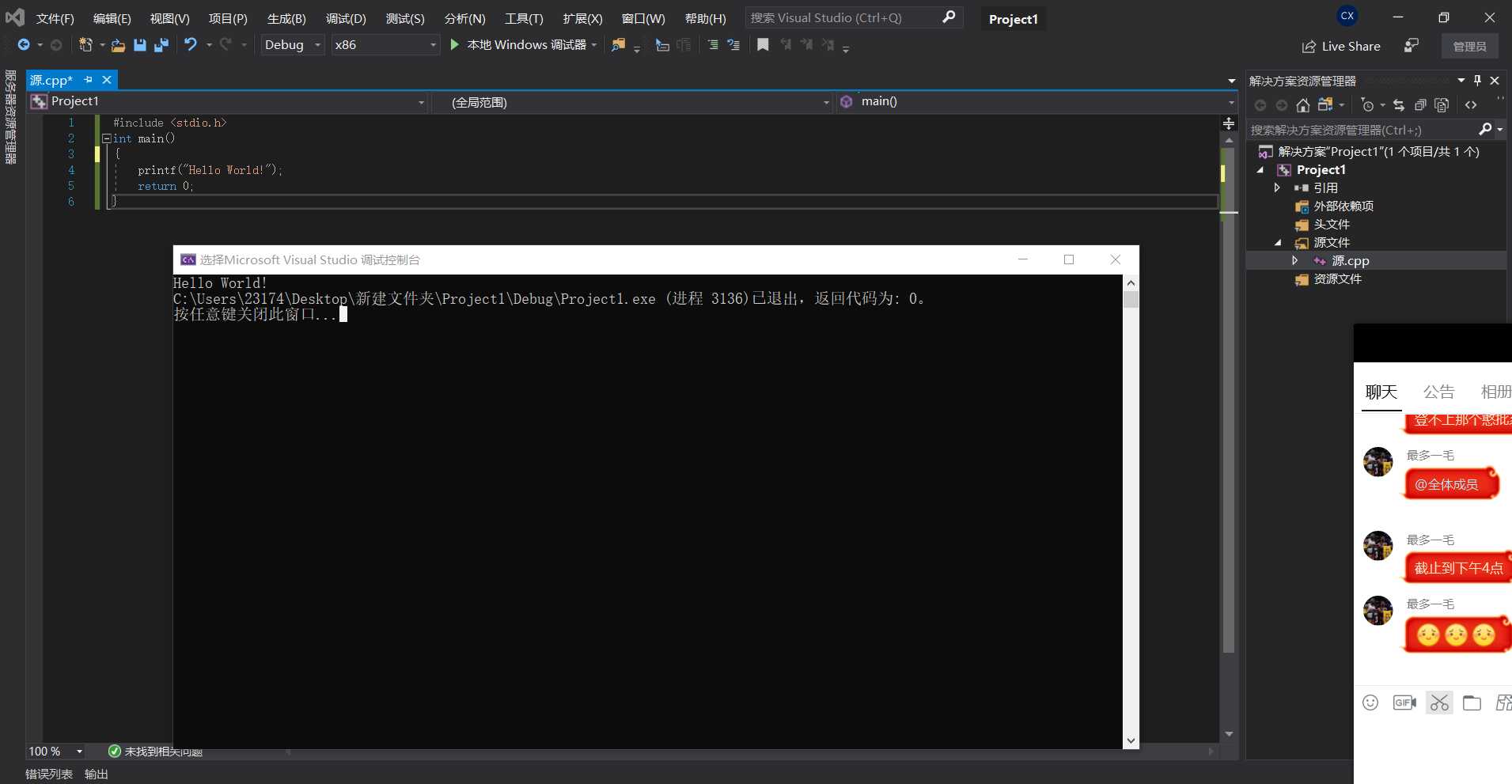This screenshot has height=784, width=1512.
Task: Select the 源.cpp* editor tab
Action: pyautogui.click(x=52, y=80)
